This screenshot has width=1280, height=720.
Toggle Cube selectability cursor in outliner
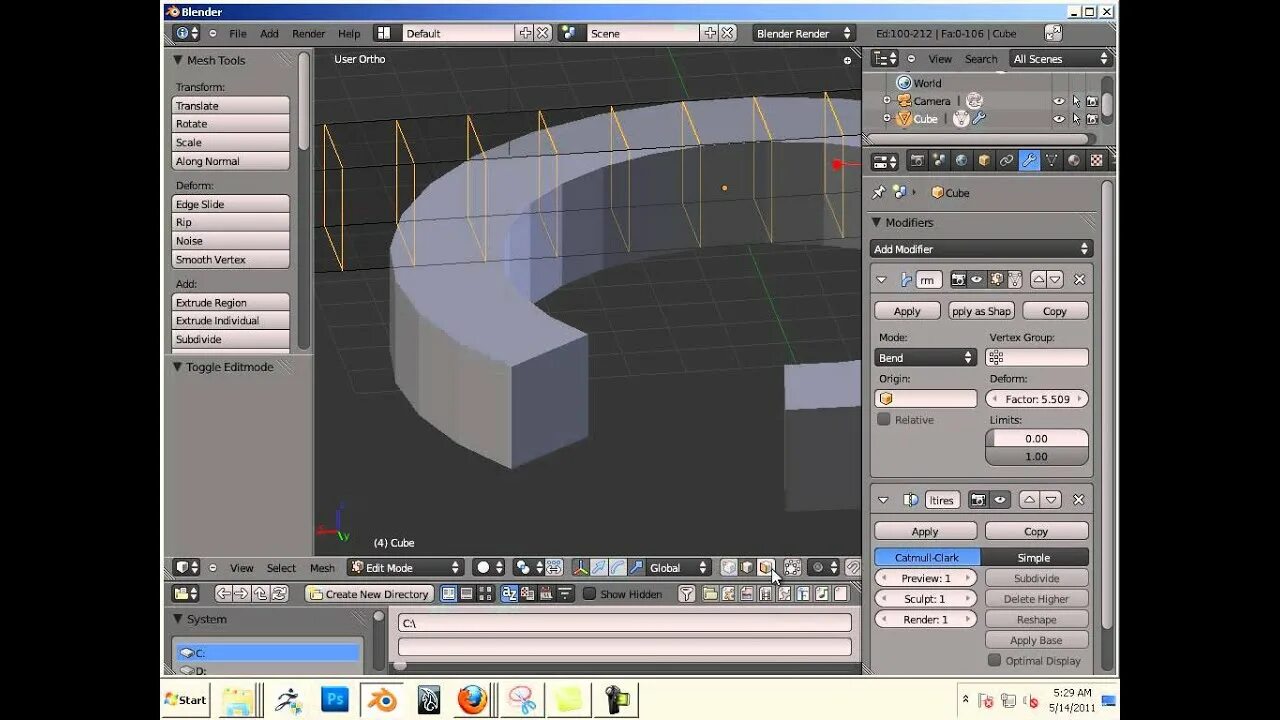(x=1076, y=119)
